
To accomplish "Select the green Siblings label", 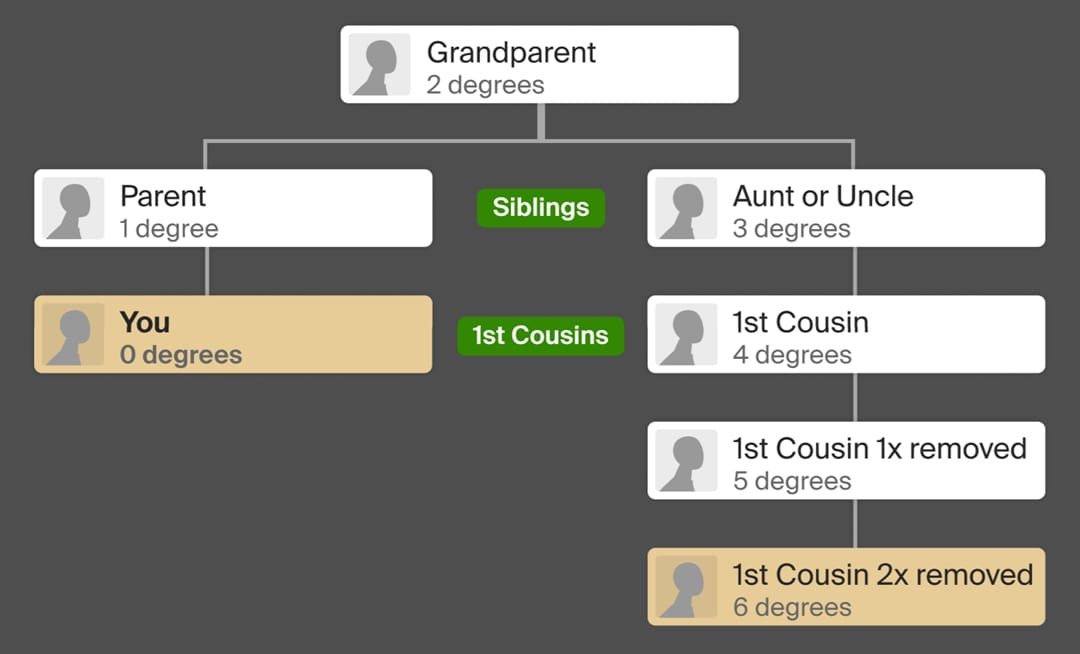I will pyautogui.click(x=541, y=208).
